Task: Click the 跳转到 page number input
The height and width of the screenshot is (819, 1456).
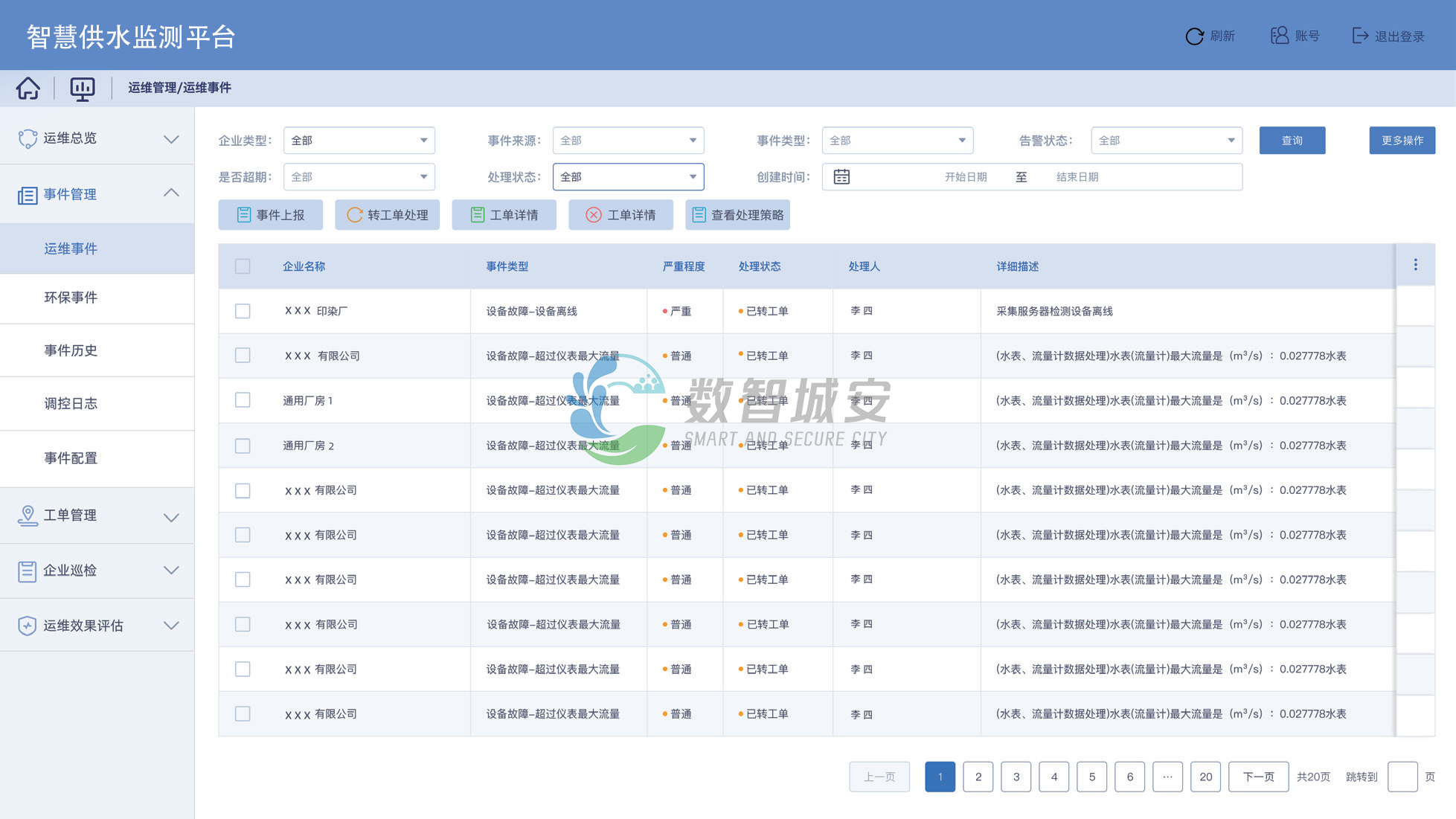Action: click(x=1402, y=777)
